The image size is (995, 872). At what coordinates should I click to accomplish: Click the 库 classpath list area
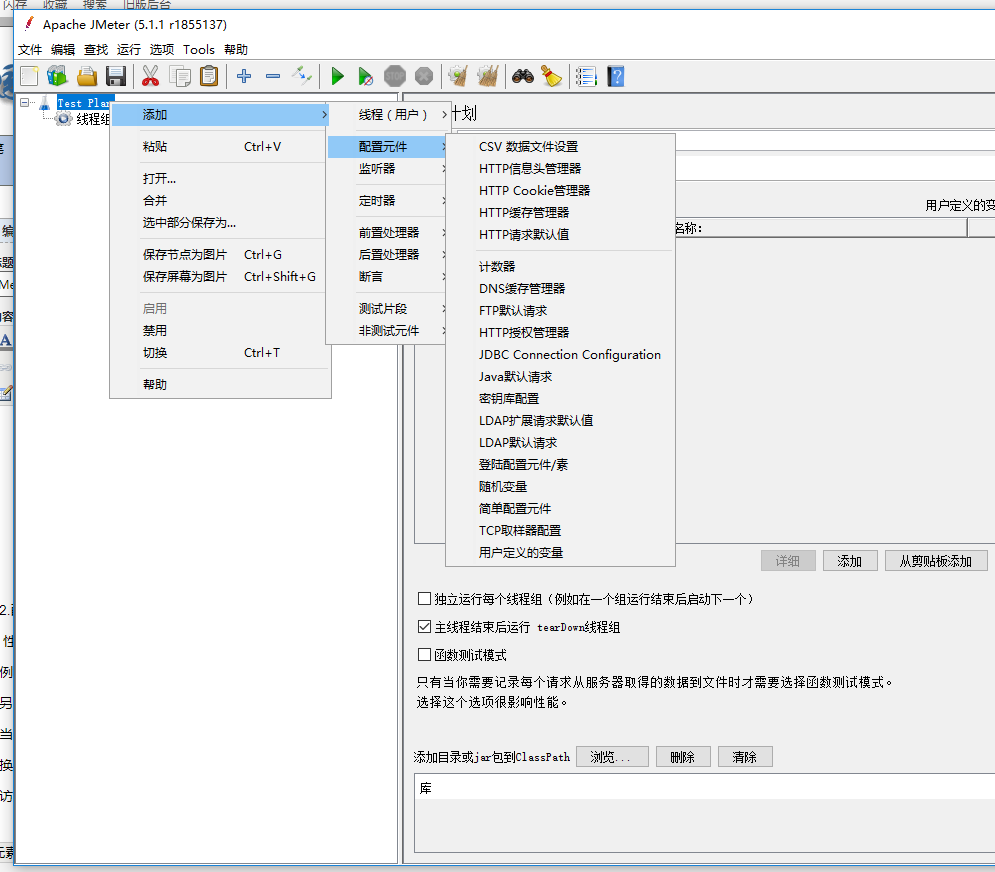(x=704, y=813)
